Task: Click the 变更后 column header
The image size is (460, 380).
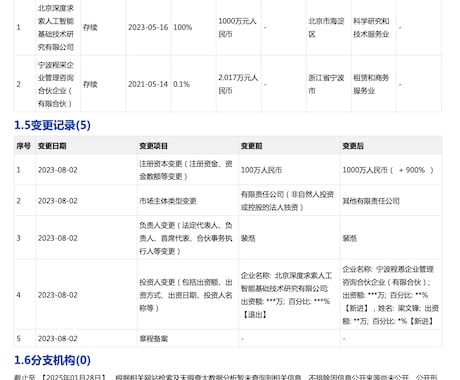Action: point(353,146)
